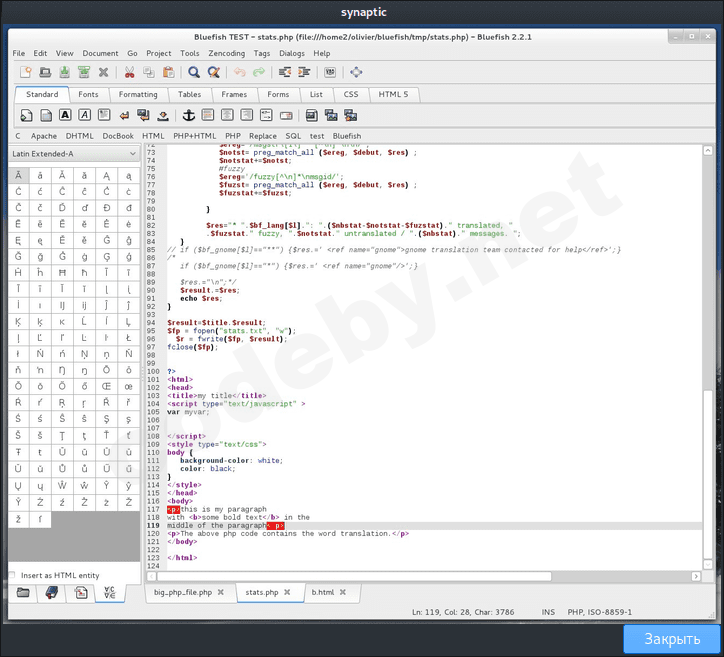724x657 pixels.
Task: Click the Bold 'A' icon
Action: (x=65, y=115)
